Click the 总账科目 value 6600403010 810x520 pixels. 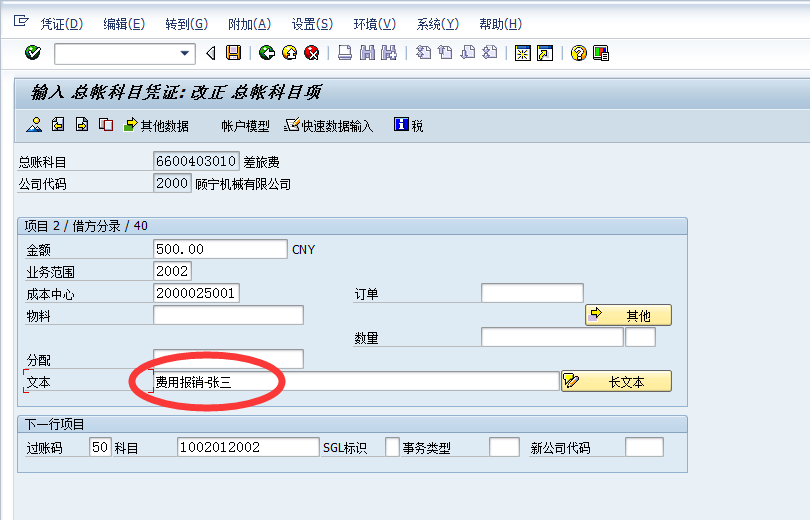196,161
